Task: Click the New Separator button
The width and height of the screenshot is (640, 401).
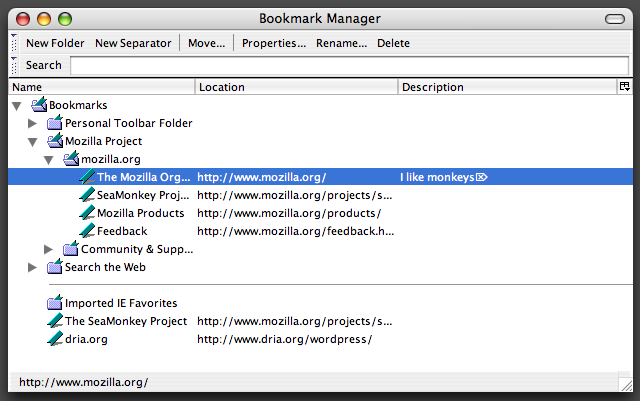Action: [x=133, y=43]
